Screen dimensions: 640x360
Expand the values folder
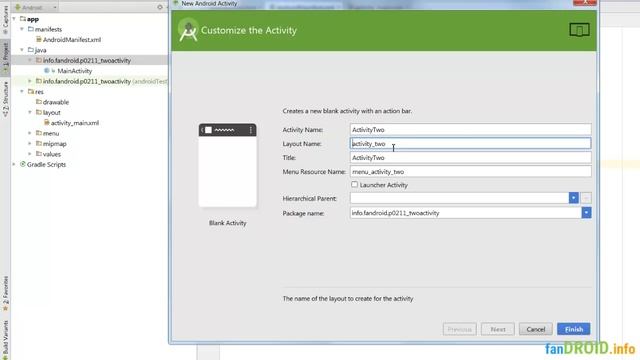(x=30, y=154)
